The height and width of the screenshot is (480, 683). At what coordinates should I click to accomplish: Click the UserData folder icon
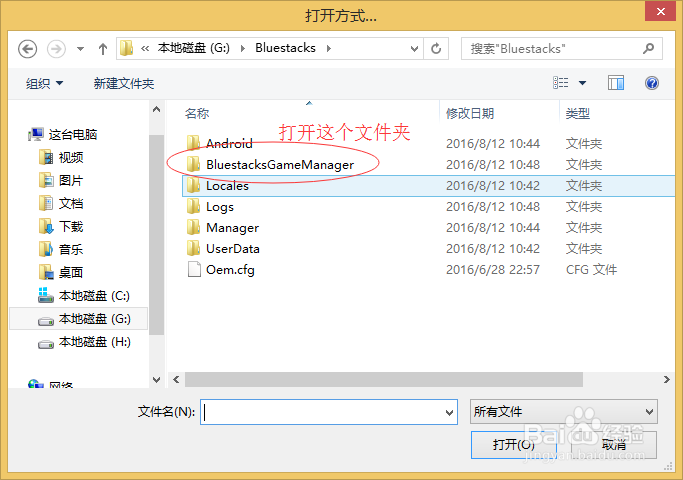click(193, 248)
